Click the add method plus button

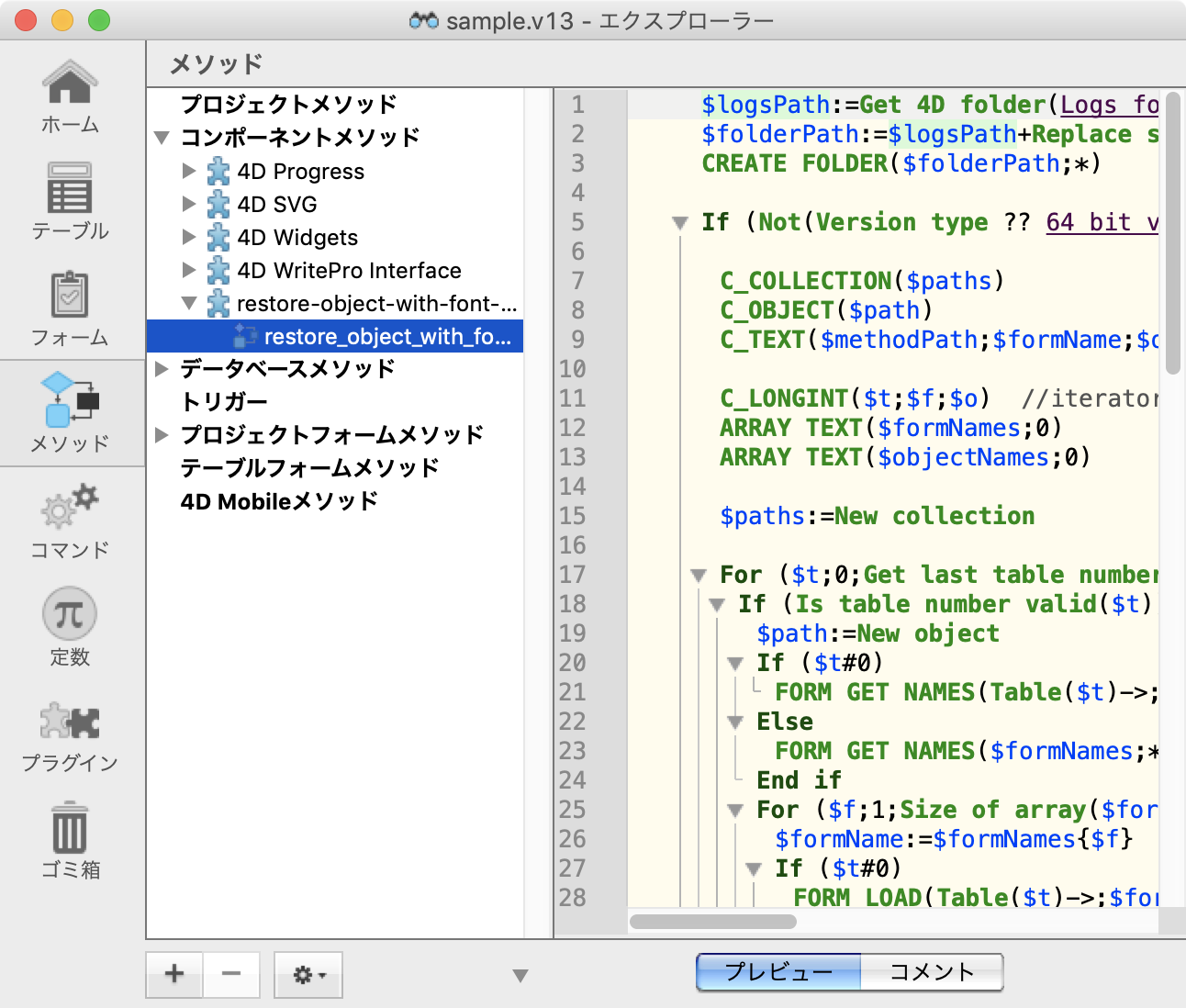point(173,975)
